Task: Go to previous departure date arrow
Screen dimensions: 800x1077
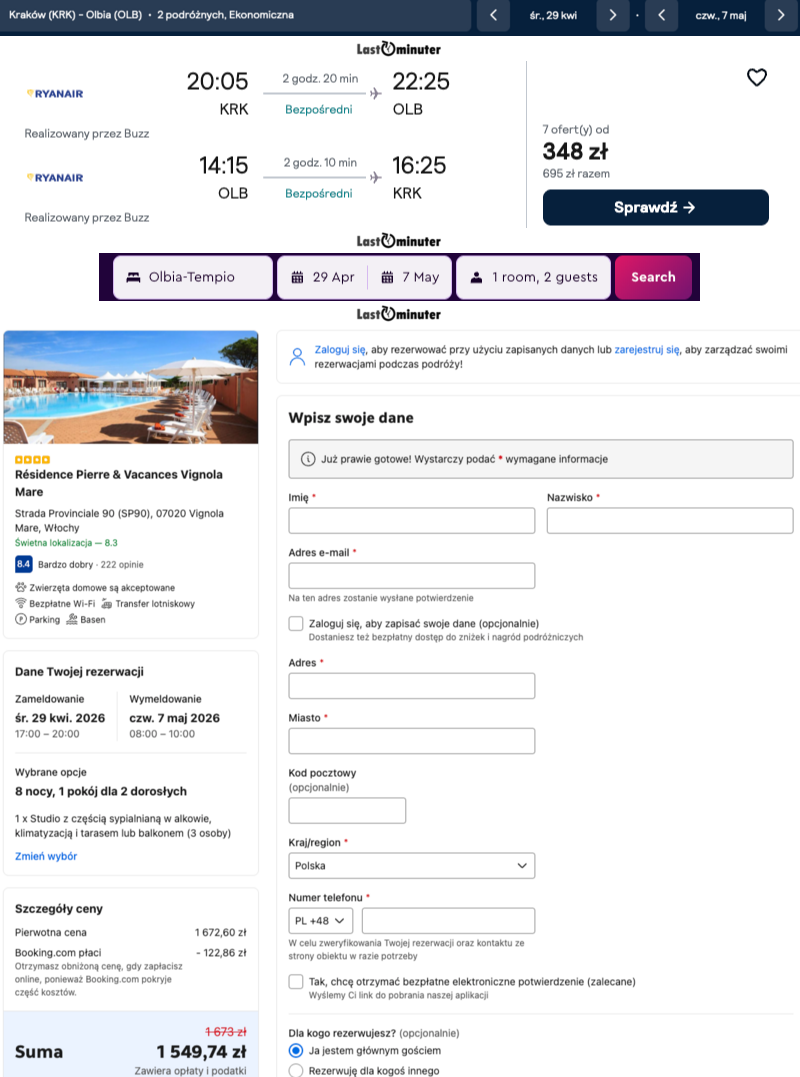Action: pyautogui.click(x=492, y=15)
